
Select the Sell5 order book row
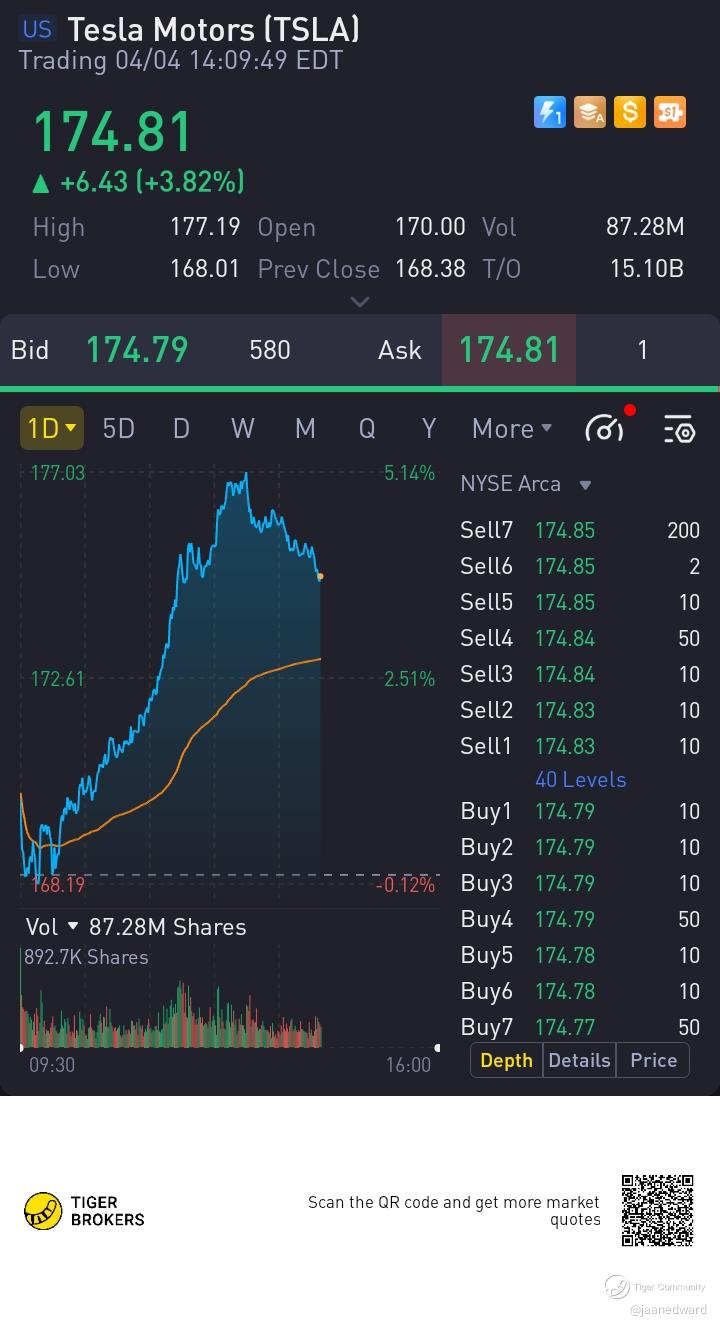pyautogui.click(x=580, y=602)
